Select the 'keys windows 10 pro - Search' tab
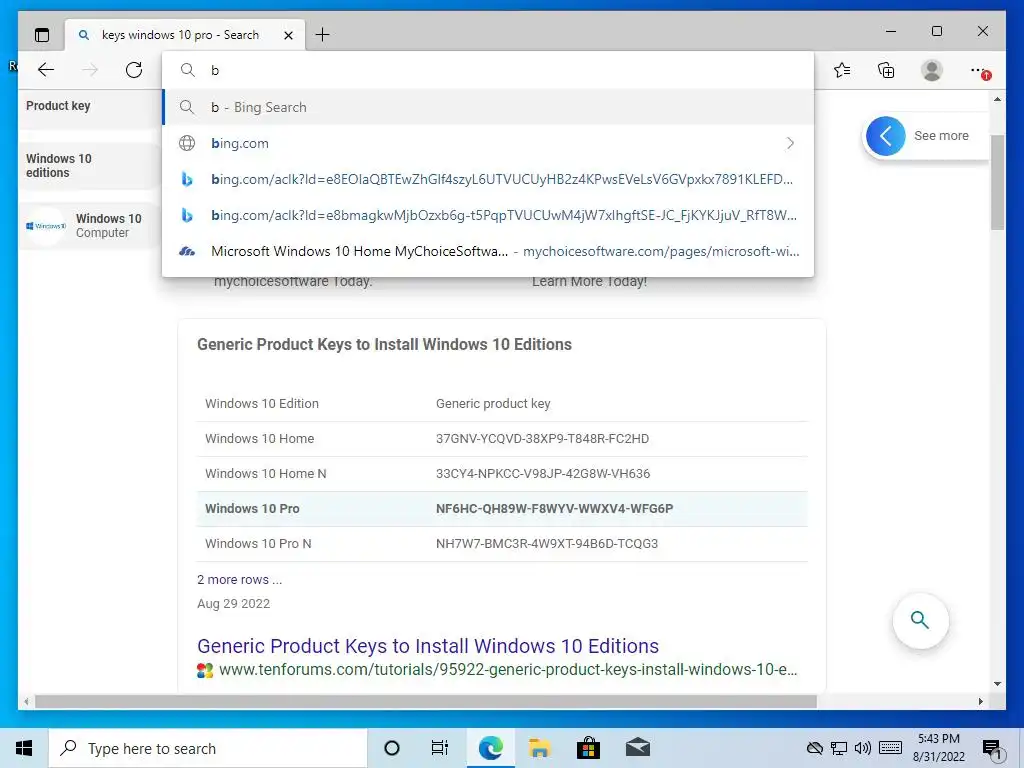 click(185, 35)
